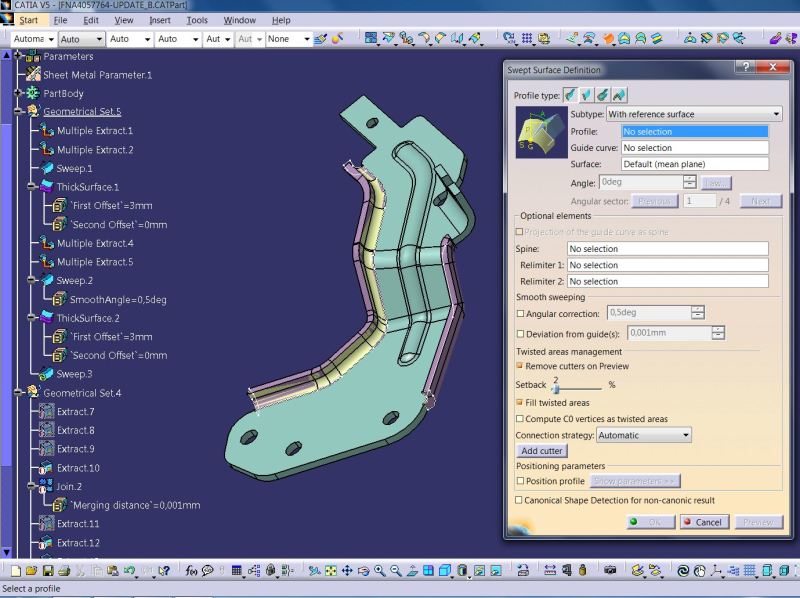Select the Extract.10 feature icon
800x598 pixels.
click(x=46, y=467)
